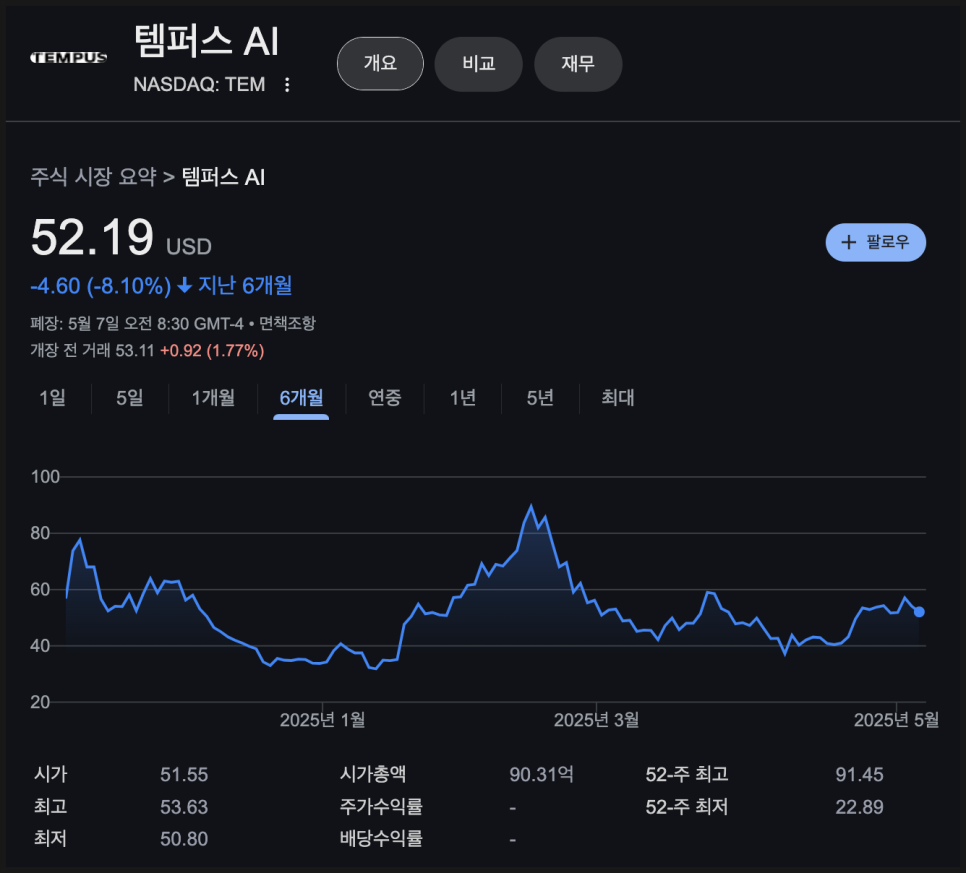Screen dimensions: 966x873
Task: Click the Tempus company logo
Action: [69, 58]
